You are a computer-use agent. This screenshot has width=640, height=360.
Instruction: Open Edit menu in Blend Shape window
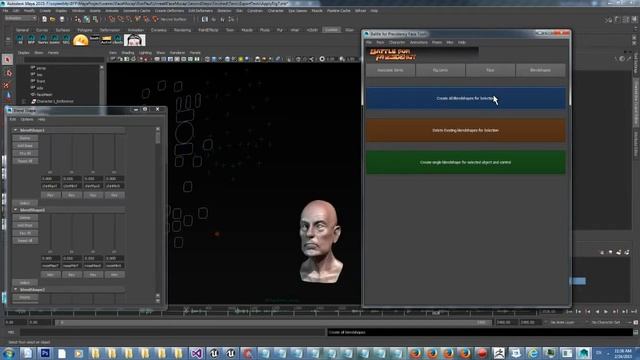[13, 120]
